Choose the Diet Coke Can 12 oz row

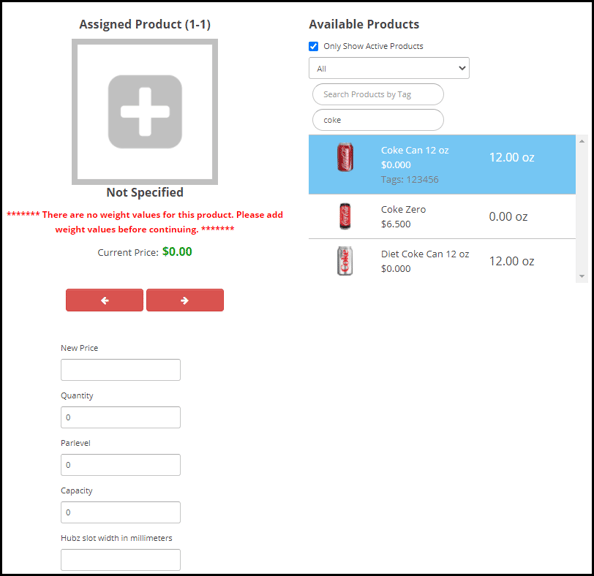442,261
